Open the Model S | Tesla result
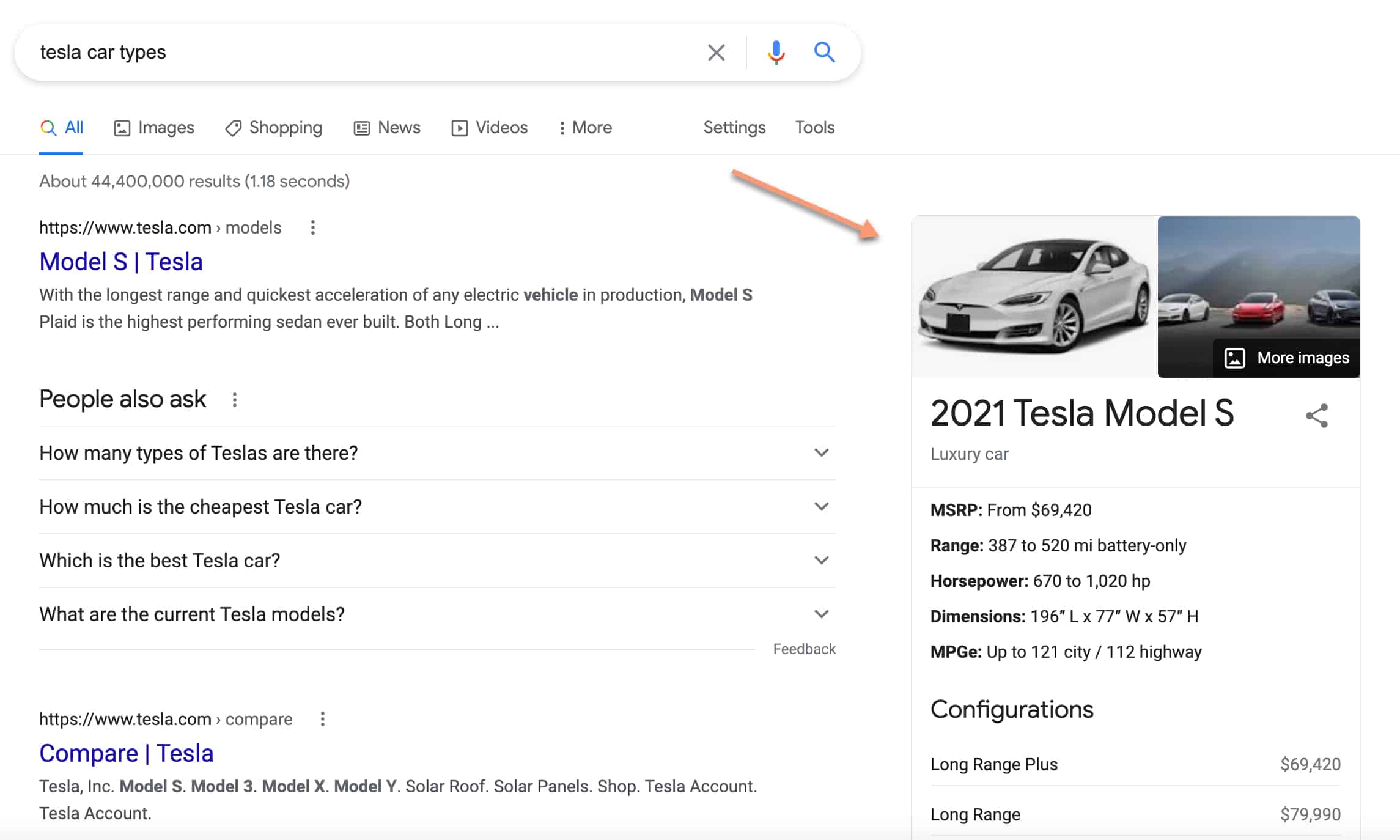The image size is (1400, 840). pos(121,262)
